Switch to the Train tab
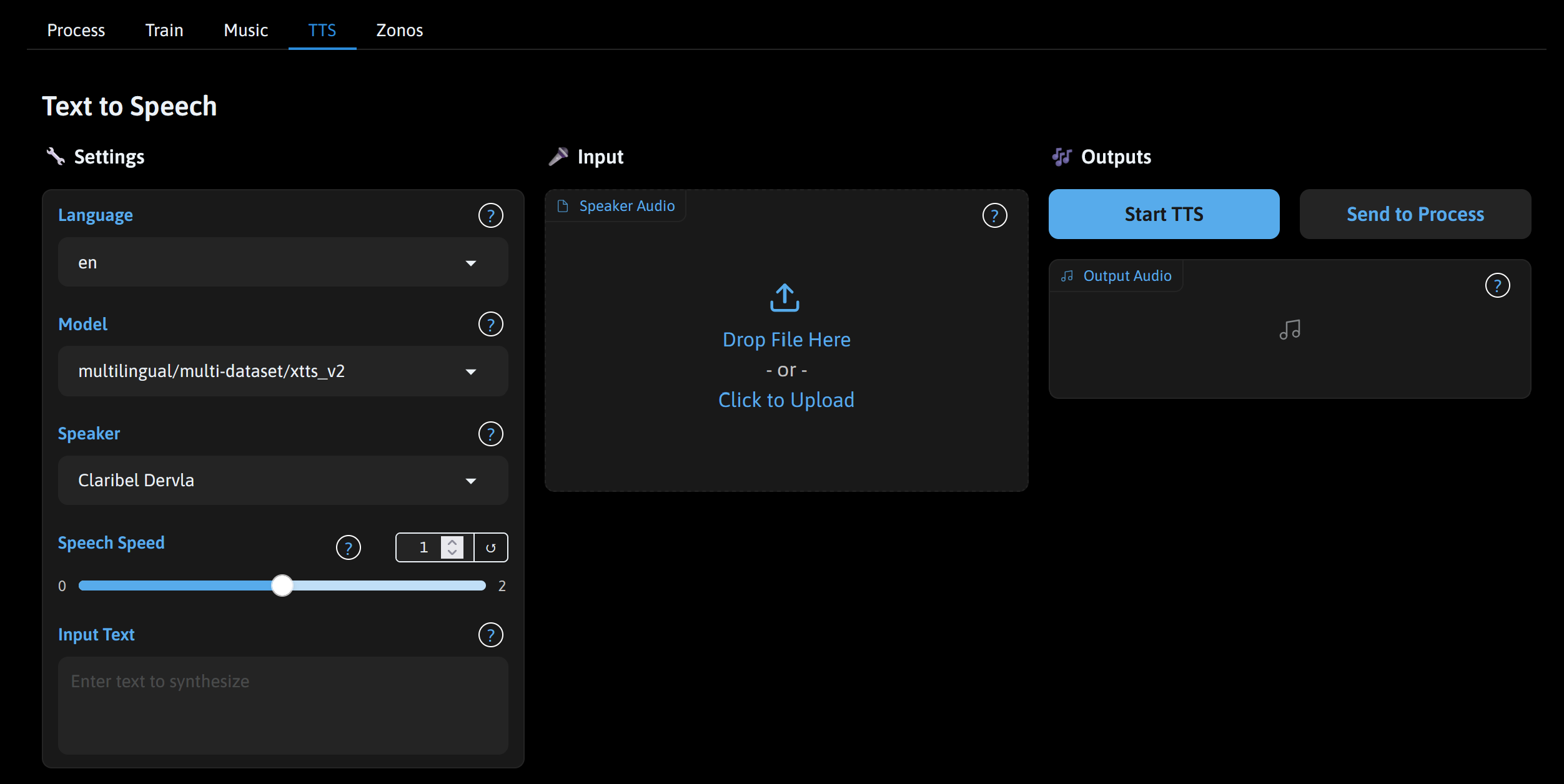 pyautogui.click(x=164, y=30)
